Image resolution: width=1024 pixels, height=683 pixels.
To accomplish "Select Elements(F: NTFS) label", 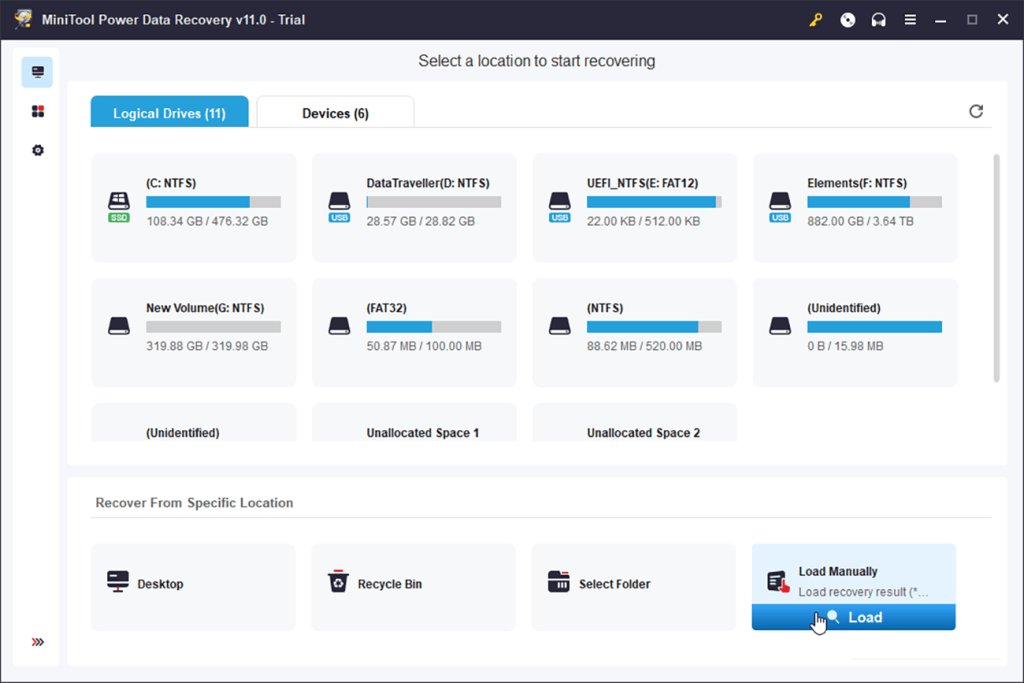I will (857, 183).
